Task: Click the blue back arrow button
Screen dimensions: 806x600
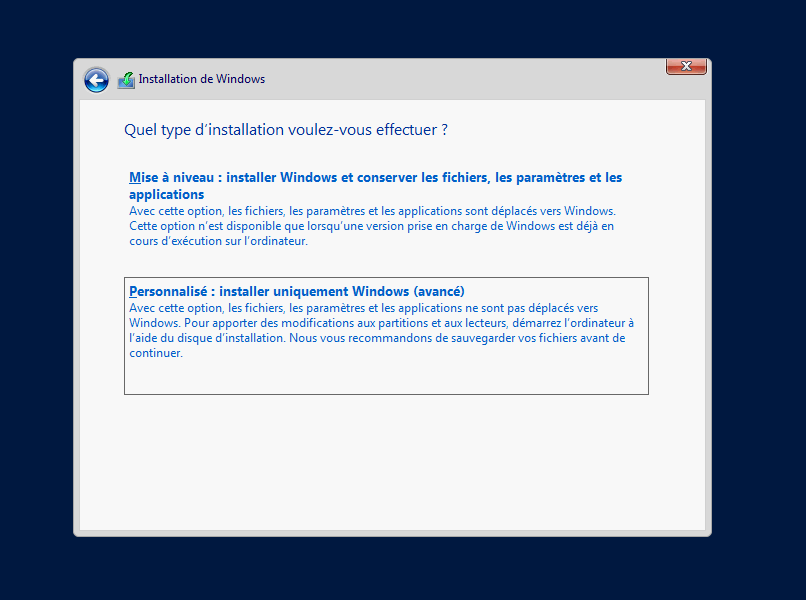Action: coord(96,80)
